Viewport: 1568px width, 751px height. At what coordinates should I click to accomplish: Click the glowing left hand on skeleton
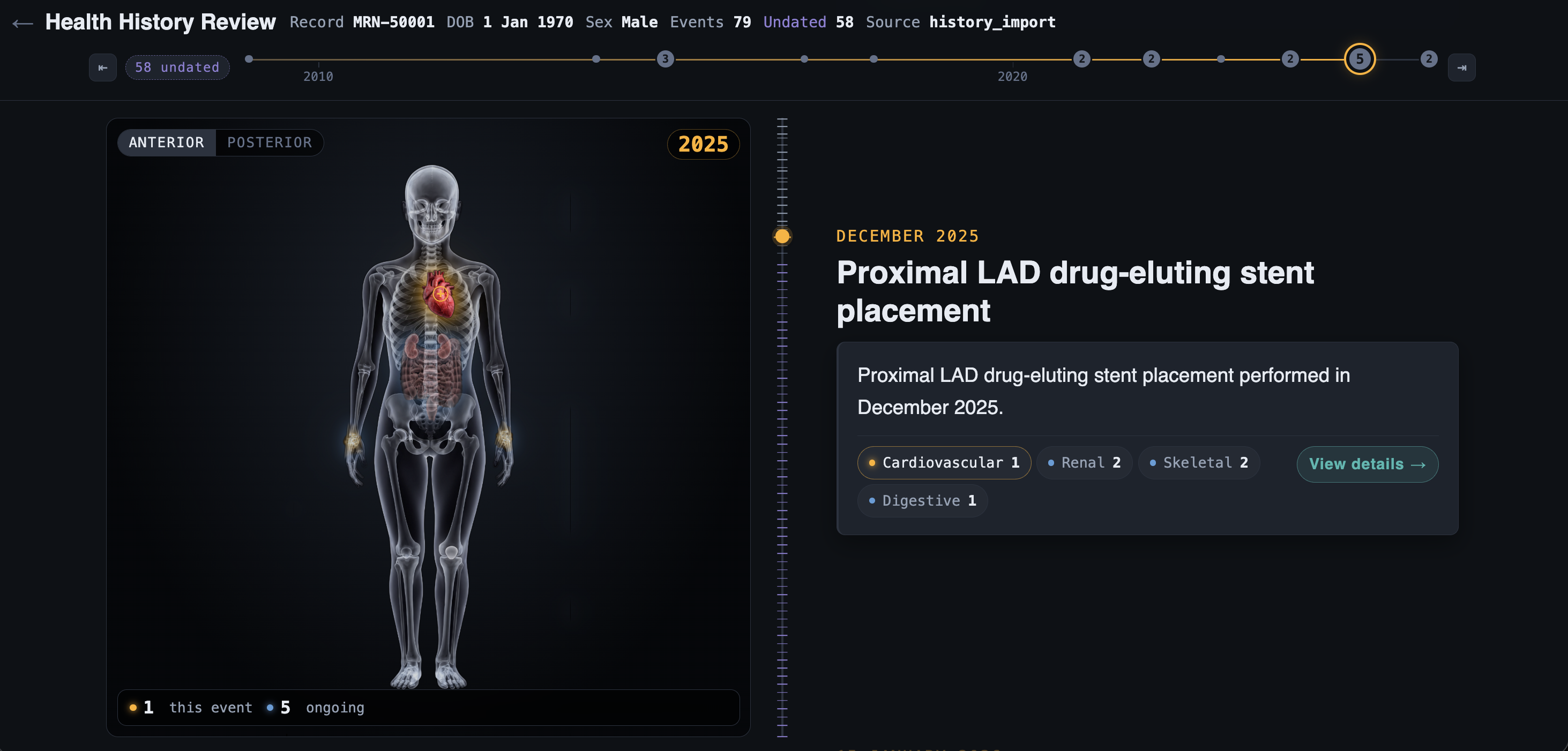[504, 438]
